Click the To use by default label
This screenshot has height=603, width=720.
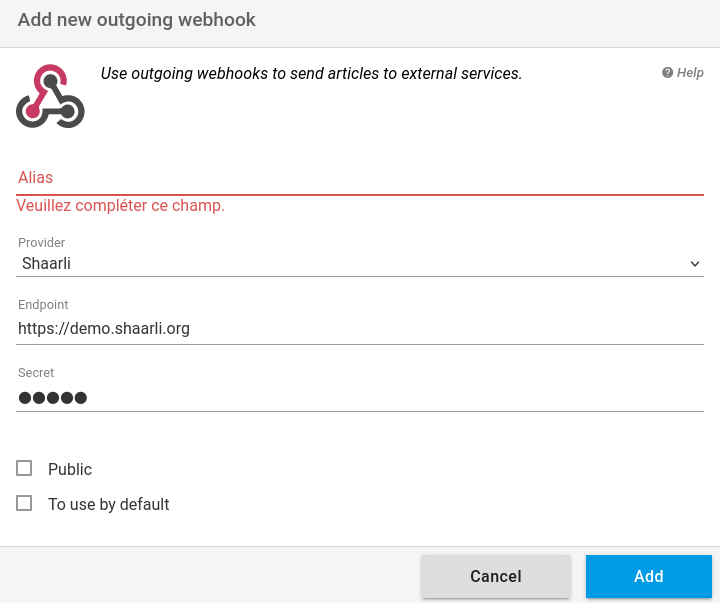(109, 504)
